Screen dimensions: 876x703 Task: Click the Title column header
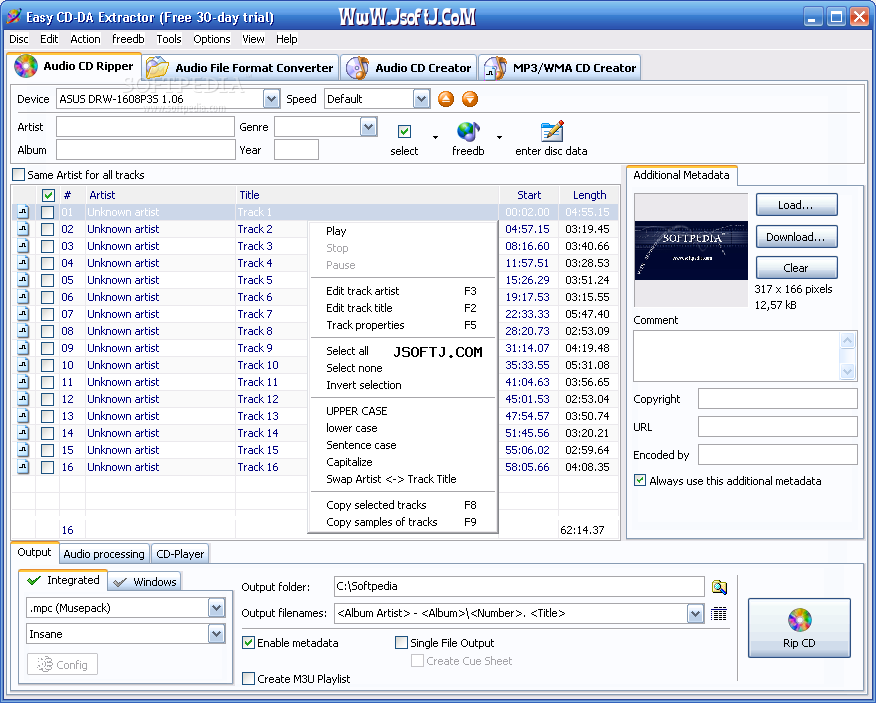(366, 195)
